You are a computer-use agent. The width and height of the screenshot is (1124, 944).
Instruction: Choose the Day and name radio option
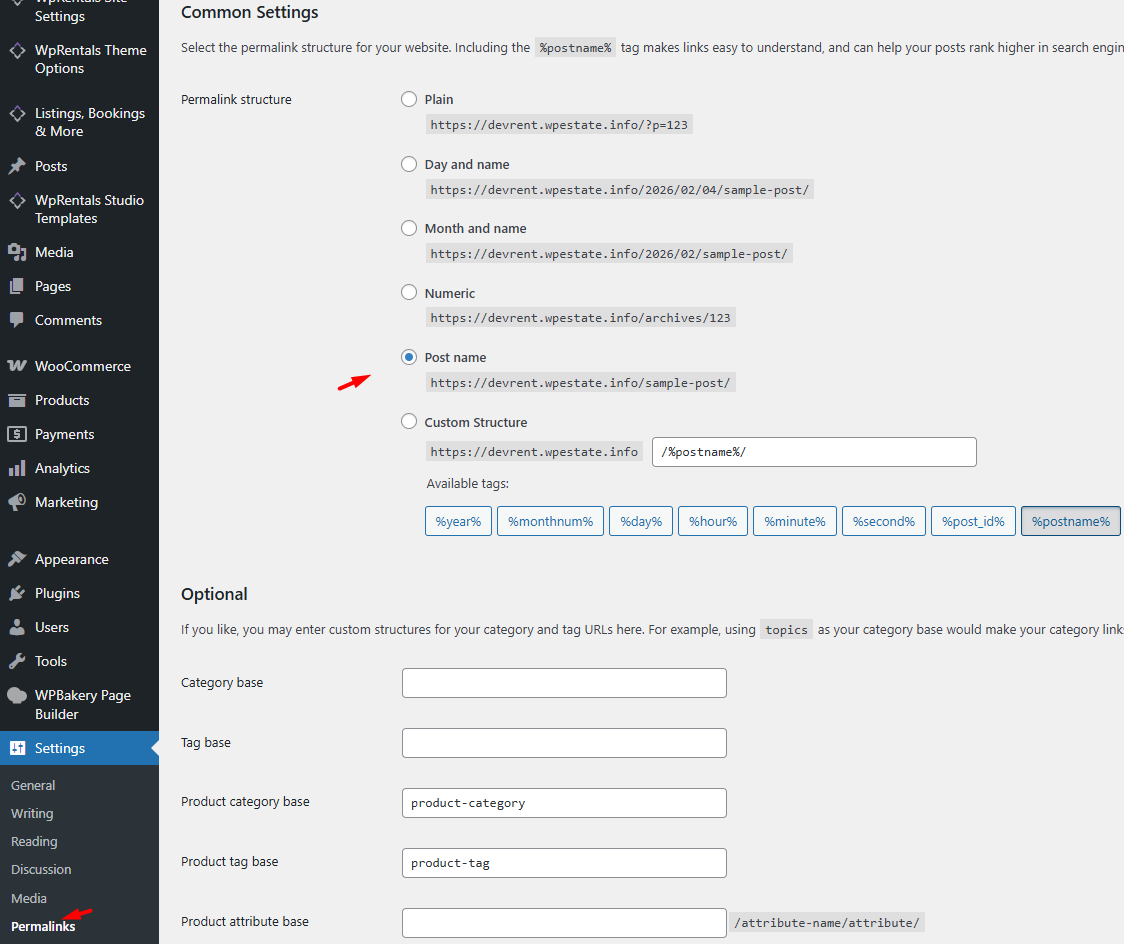409,164
